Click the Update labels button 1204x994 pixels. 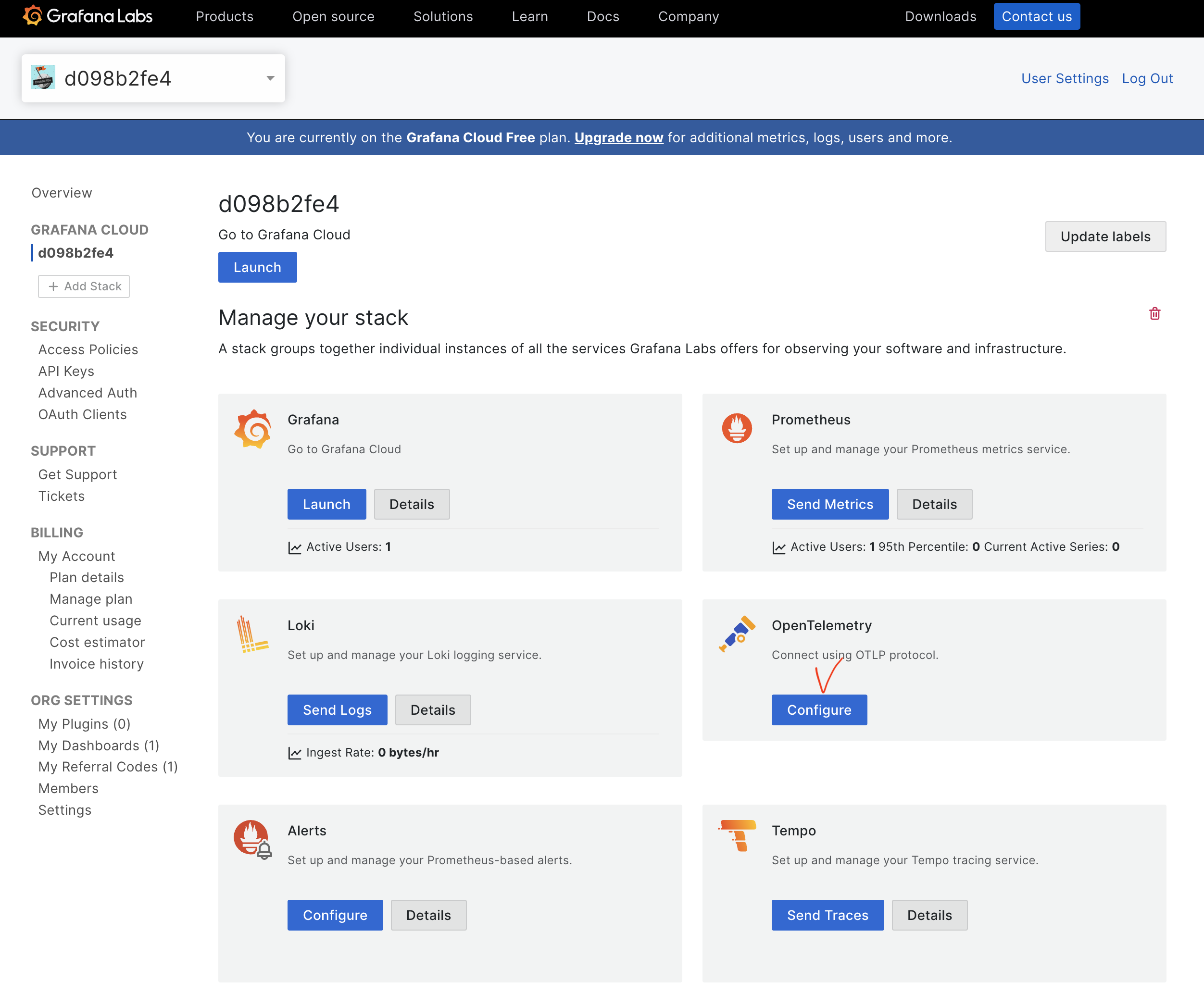1105,236
